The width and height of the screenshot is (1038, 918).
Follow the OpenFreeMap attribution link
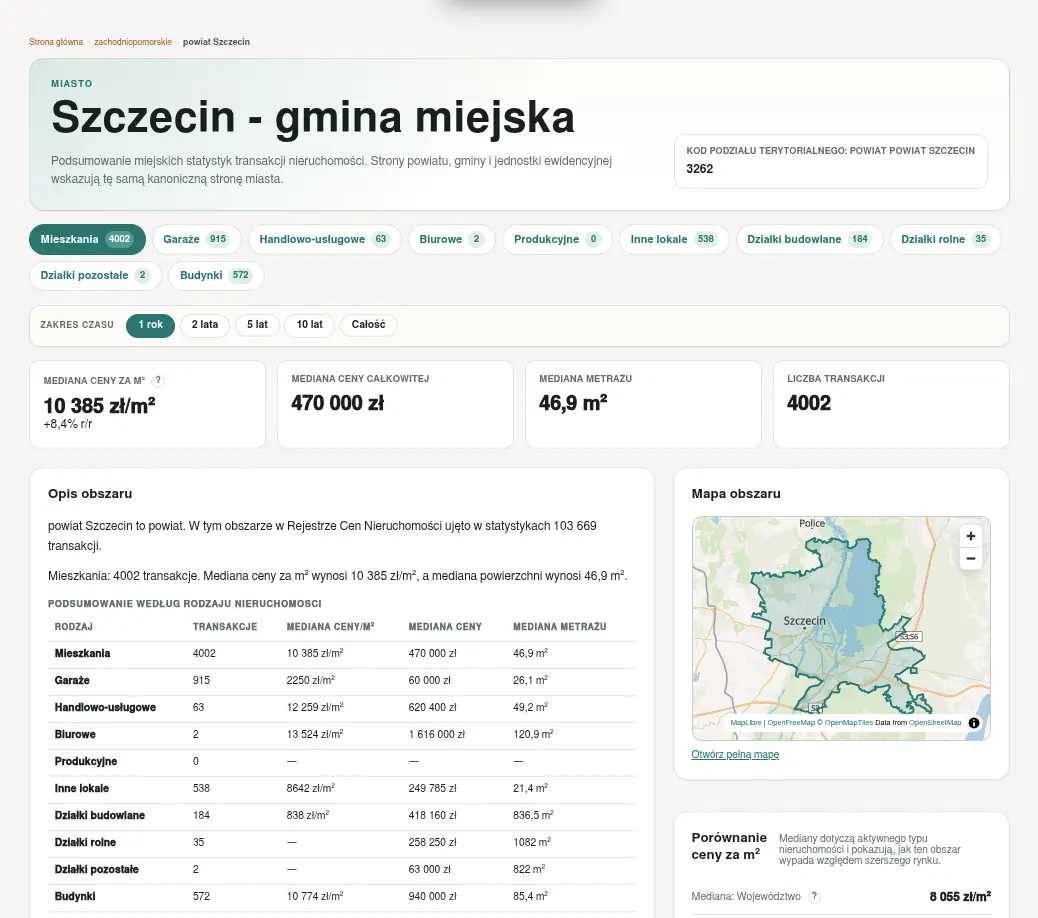pyautogui.click(x=791, y=723)
